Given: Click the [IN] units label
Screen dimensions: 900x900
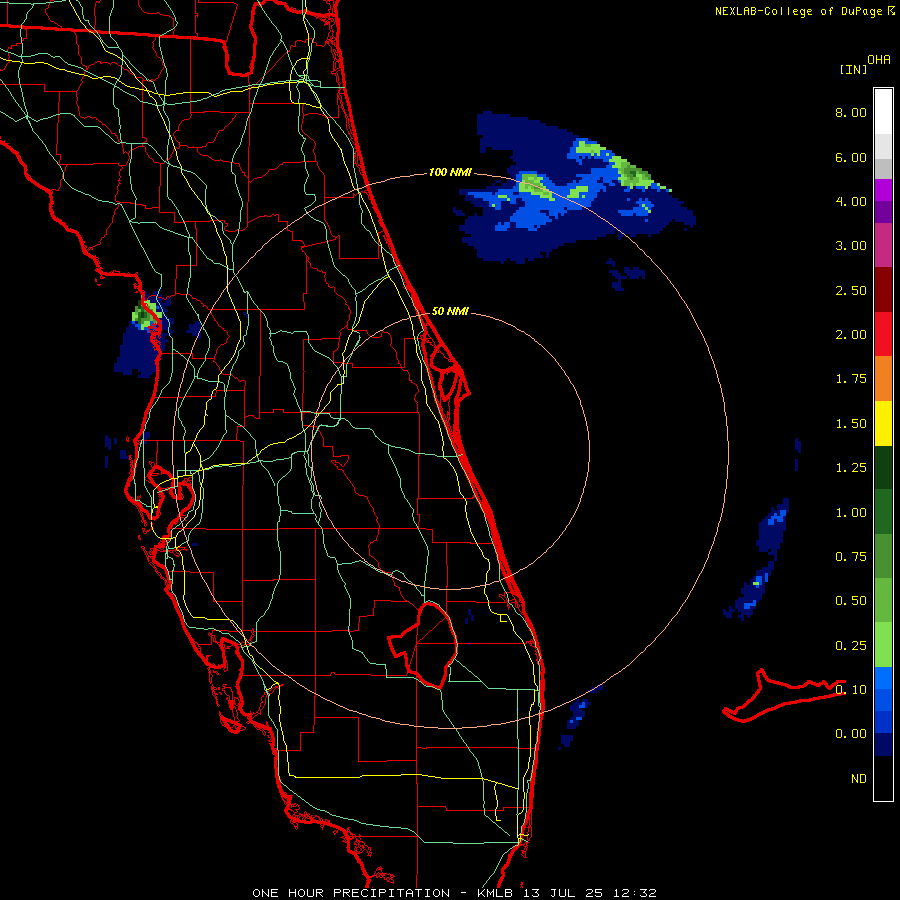Looking at the screenshot, I should point(853,69).
